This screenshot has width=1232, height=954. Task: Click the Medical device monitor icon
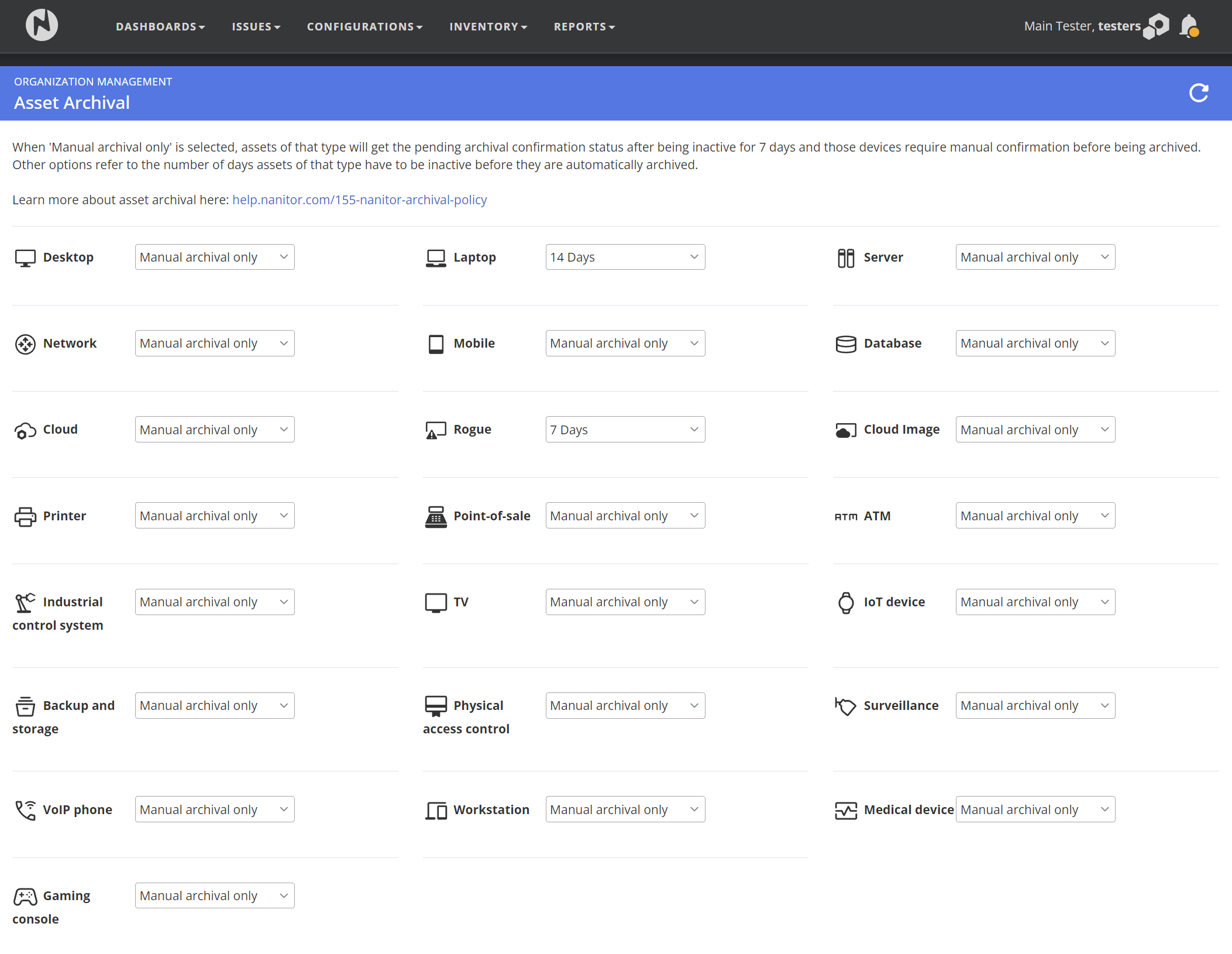coord(845,810)
